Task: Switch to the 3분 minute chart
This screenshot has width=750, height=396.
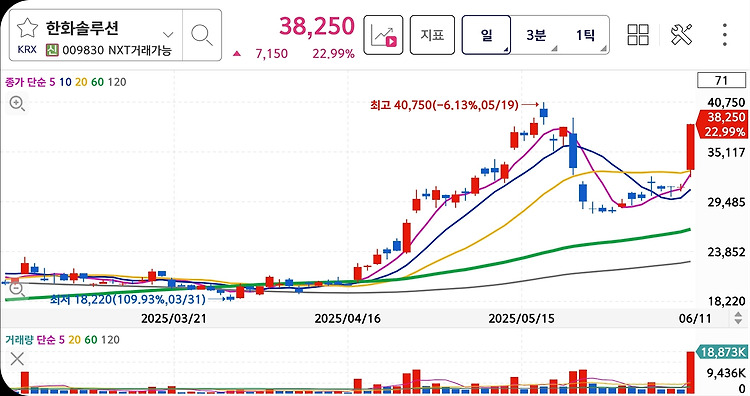Action: (536, 35)
